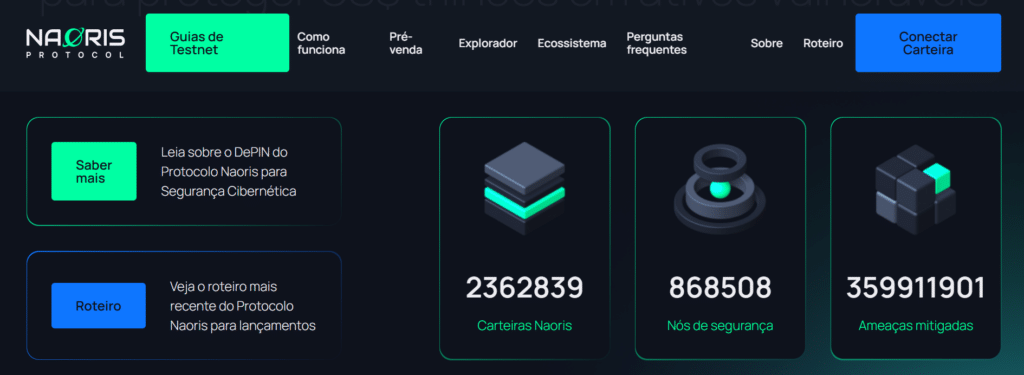Click the Naoris Protocol logo

[75, 43]
